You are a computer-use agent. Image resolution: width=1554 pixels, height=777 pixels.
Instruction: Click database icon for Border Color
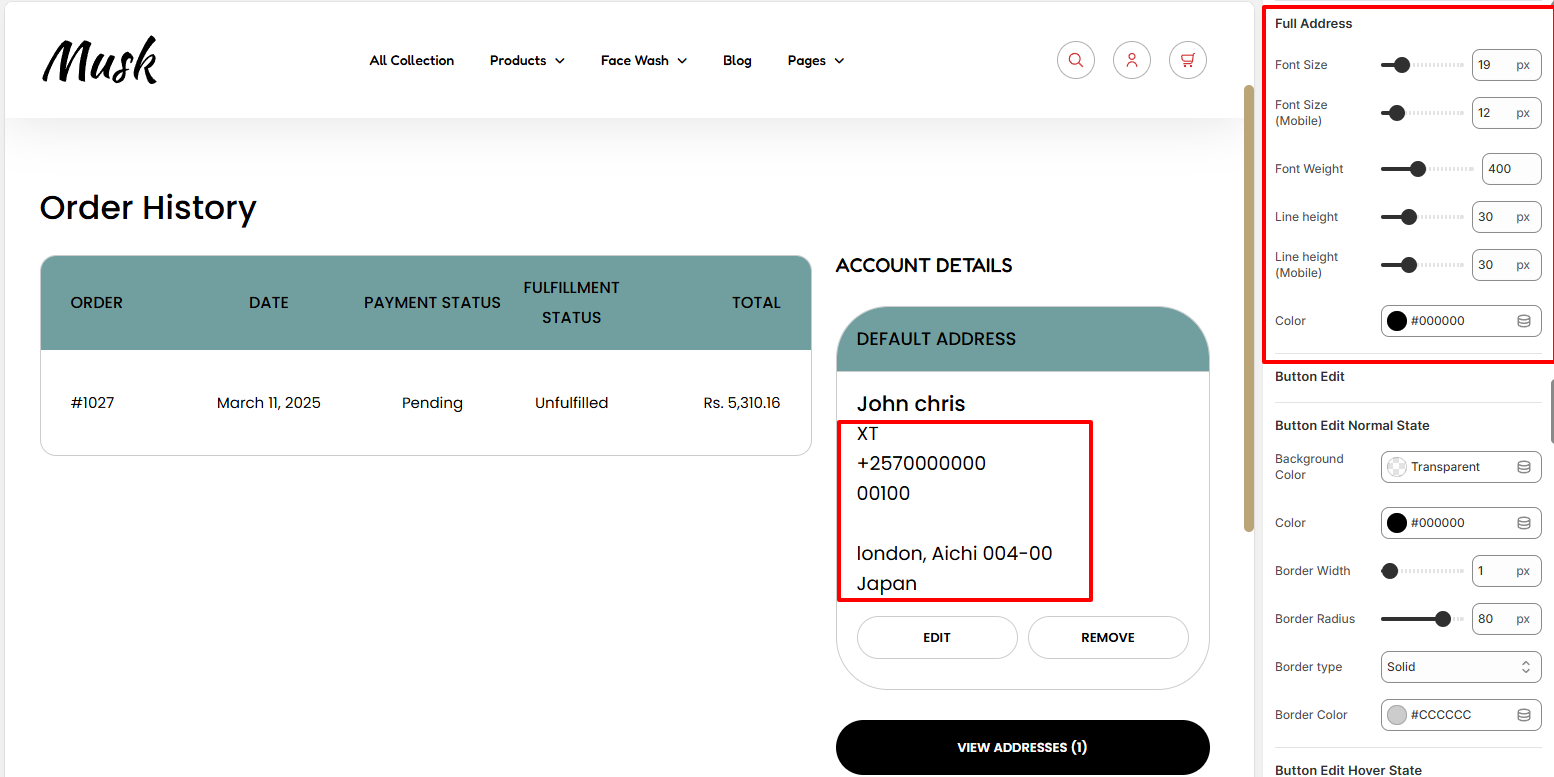pos(1524,715)
